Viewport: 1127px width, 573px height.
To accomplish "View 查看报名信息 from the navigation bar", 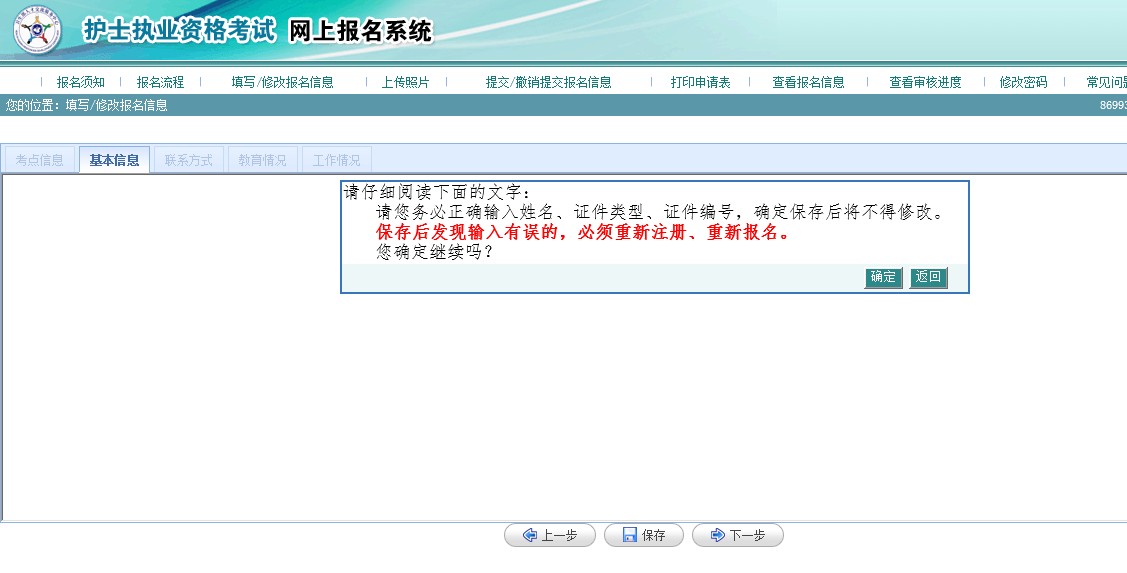I will pyautogui.click(x=808, y=82).
